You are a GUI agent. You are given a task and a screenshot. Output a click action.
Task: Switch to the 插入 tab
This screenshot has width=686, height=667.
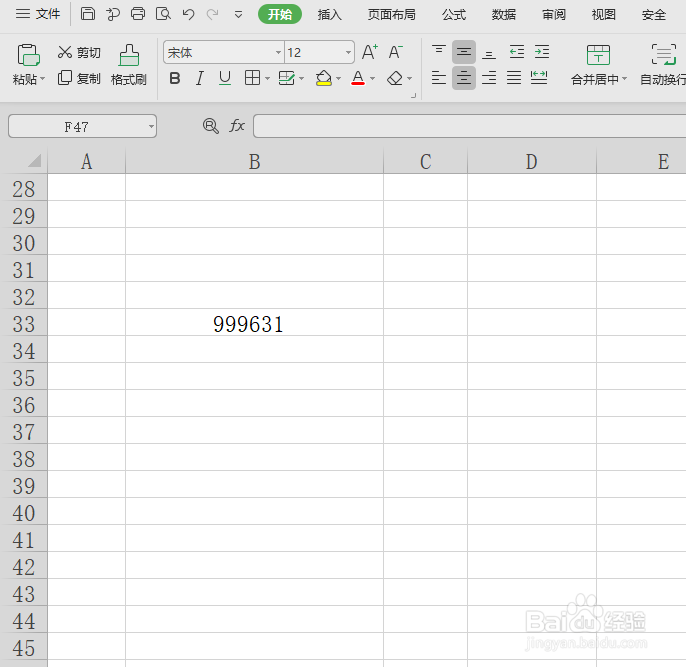pos(329,14)
